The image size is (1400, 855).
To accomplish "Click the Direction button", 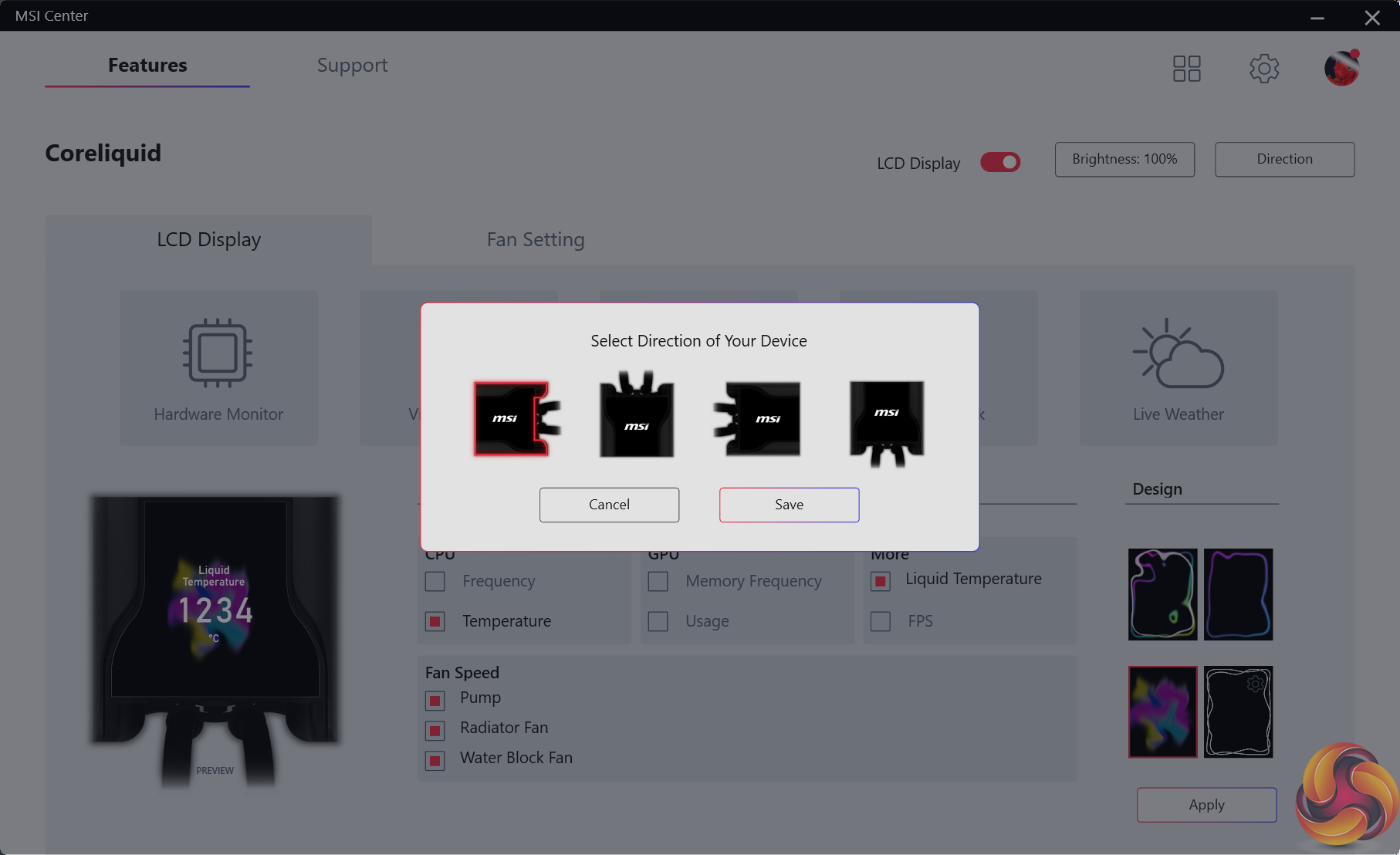I will click(1284, 159).
